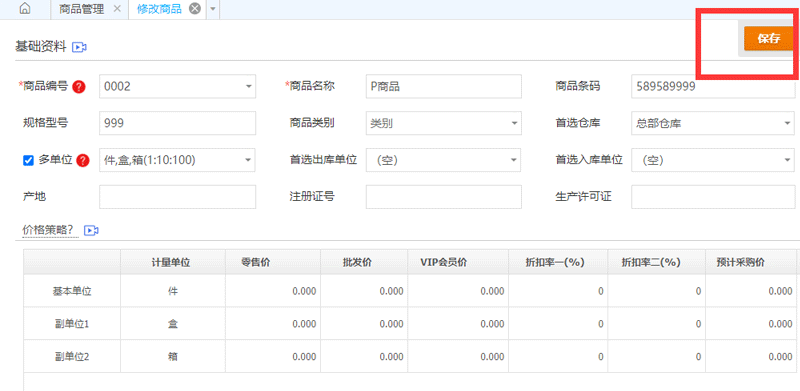Close the 商品管理 tab
Image resolution: width=800 pixels, height=391 pixels.
click(117, 9)
